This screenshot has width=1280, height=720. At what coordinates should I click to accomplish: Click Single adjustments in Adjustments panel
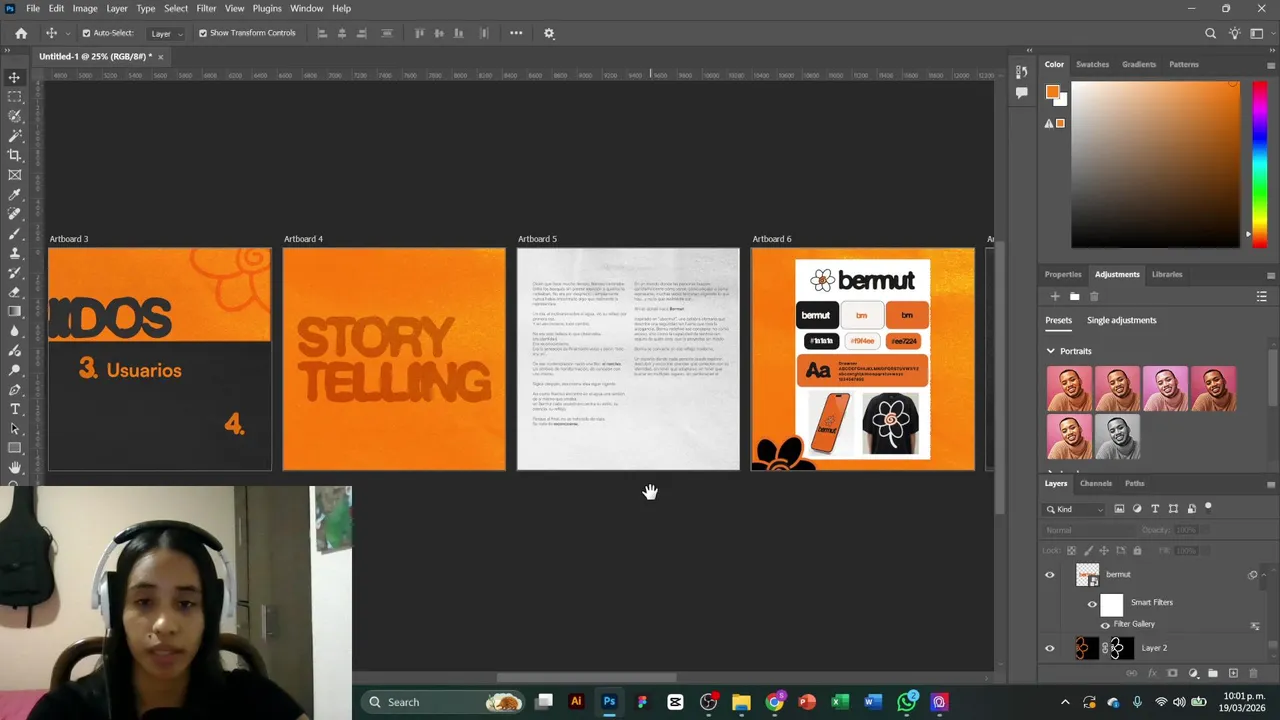tap(1121, 321)
